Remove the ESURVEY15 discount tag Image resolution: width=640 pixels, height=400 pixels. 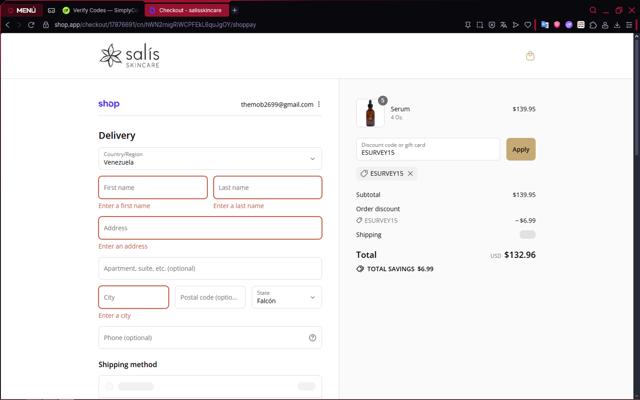410,173
